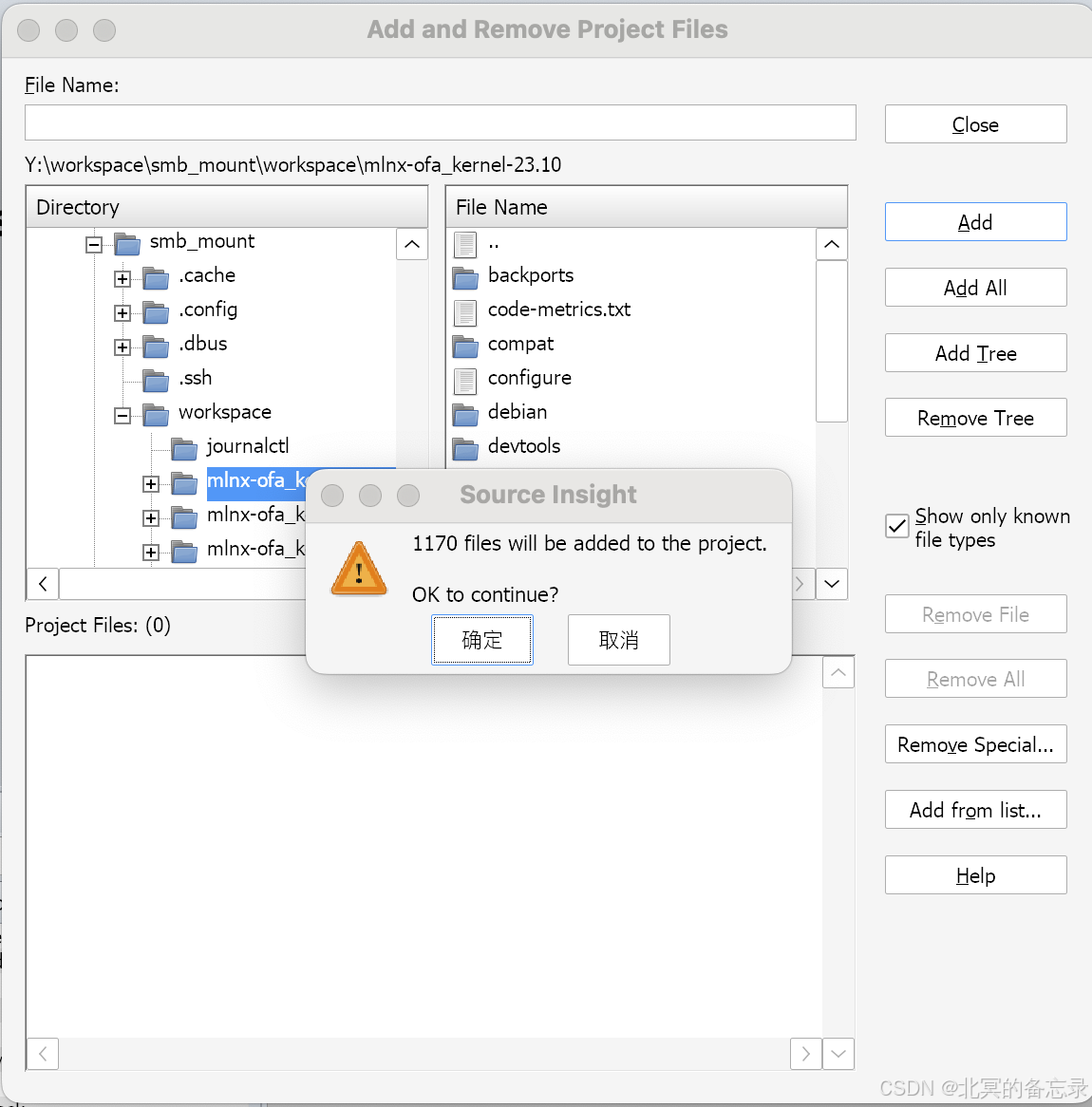1092x1107 pixels.
Task: Click Project Files list scroll right arrow
Action: (x=806, y=1054)
